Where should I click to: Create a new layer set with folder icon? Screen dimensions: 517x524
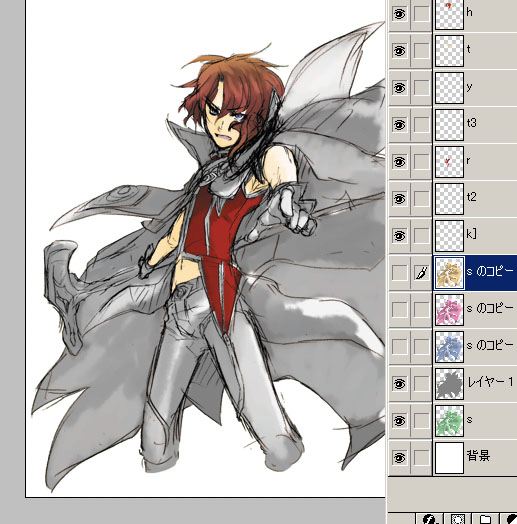click(485, 519)
